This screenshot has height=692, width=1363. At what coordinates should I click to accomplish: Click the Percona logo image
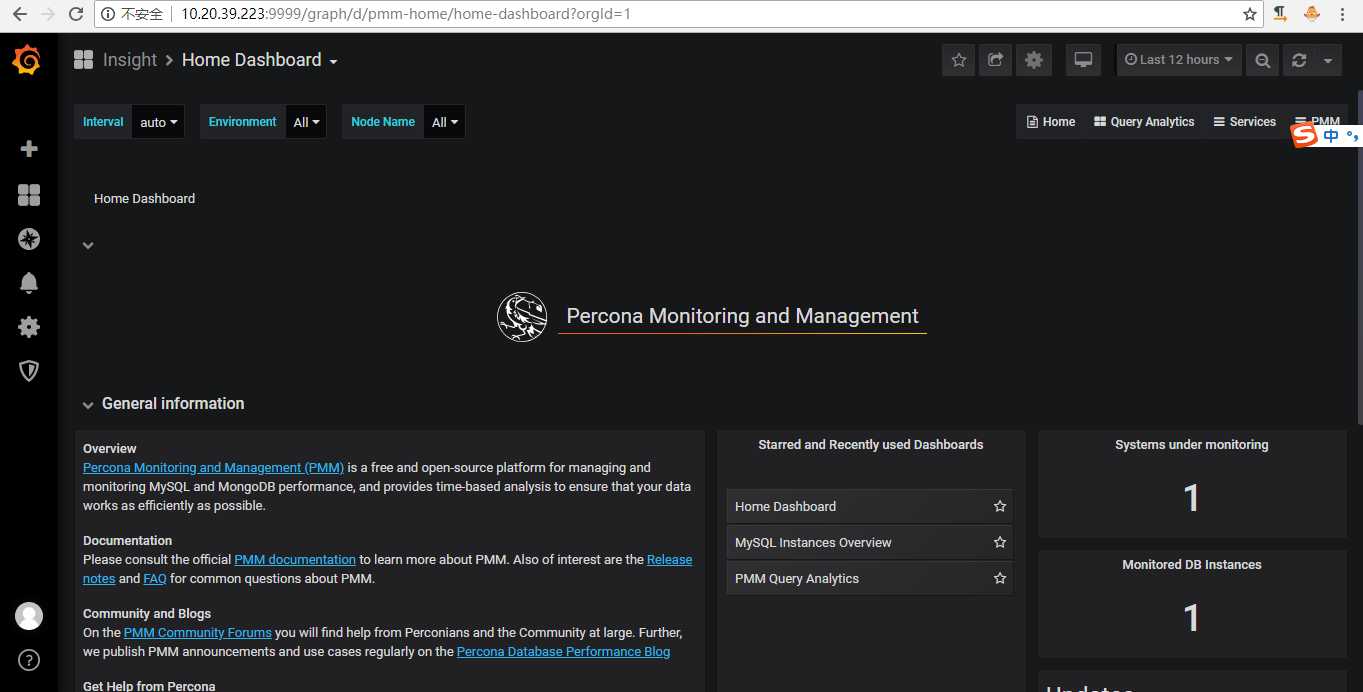(522, 316)
